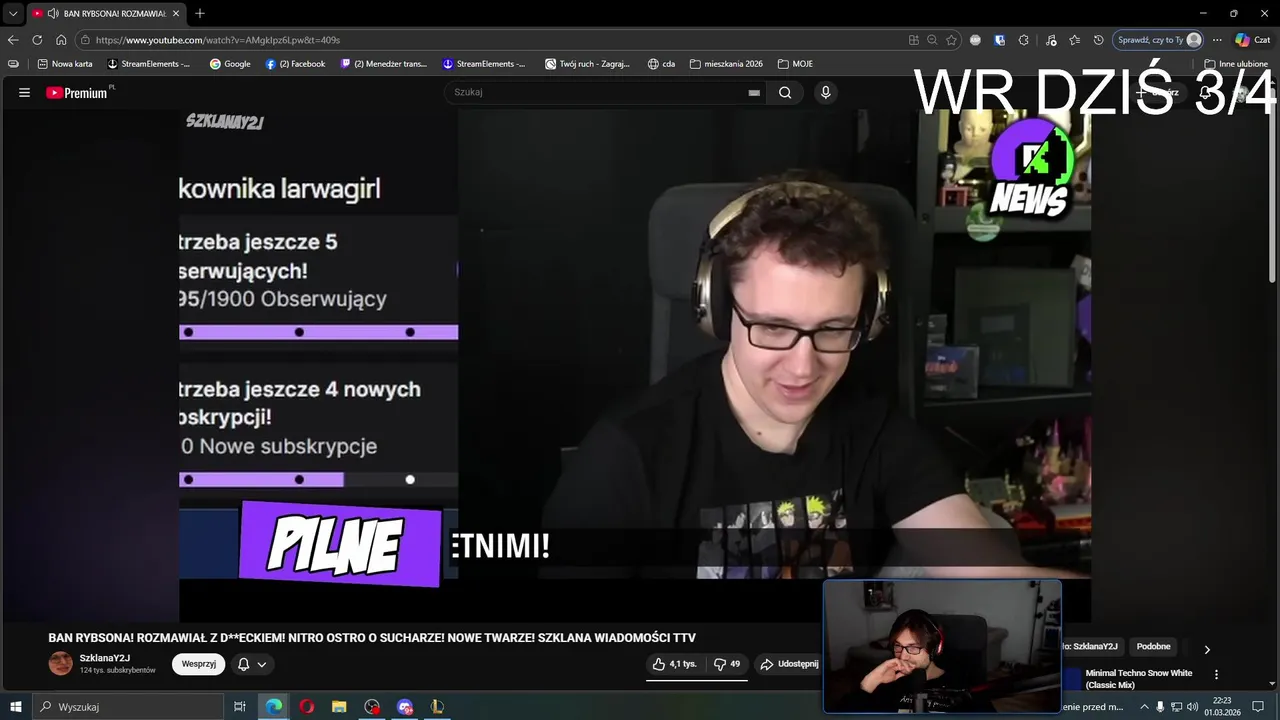
Task: Open the app availability icon in the address bar
Action: click(913, 40)
